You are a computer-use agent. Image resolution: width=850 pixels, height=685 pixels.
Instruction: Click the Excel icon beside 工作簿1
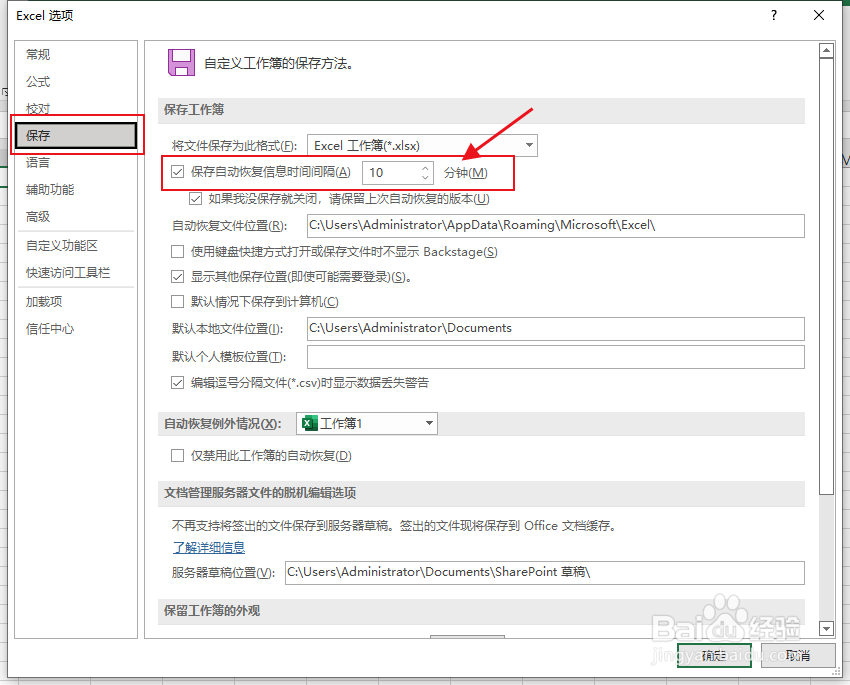[310, 423]
